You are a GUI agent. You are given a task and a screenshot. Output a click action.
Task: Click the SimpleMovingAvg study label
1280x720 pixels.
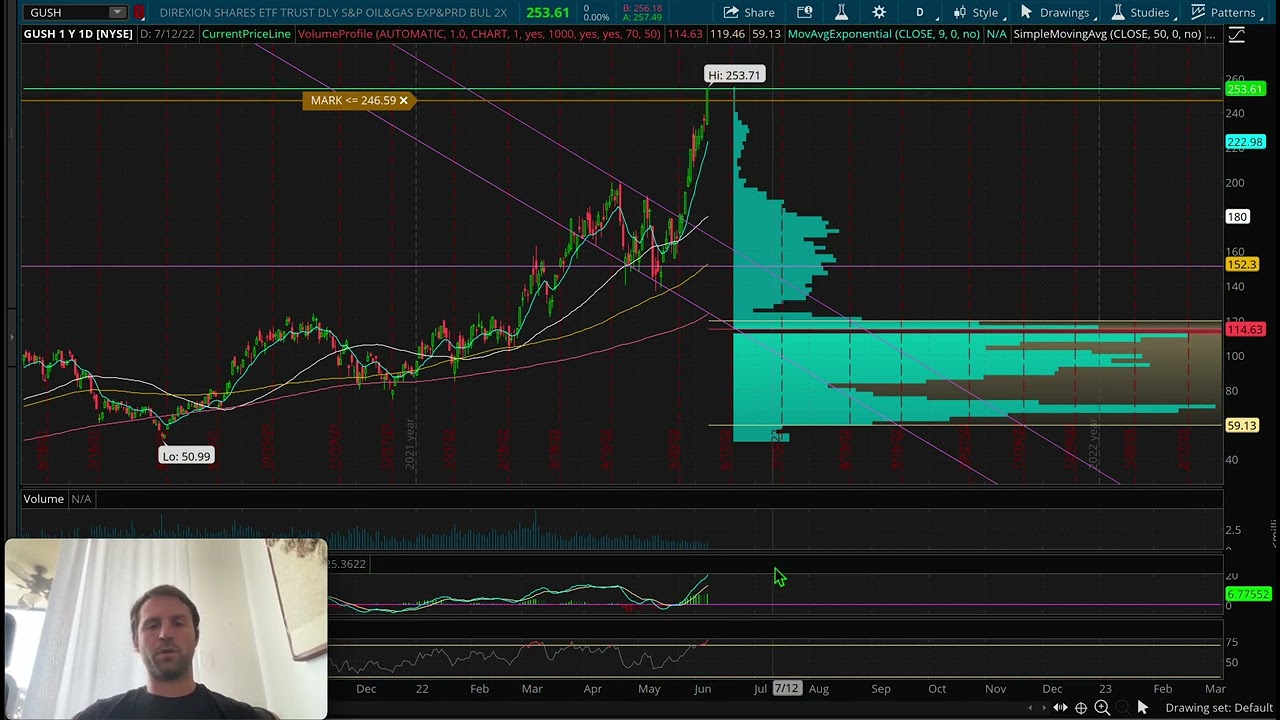[x=1107, y=34]
